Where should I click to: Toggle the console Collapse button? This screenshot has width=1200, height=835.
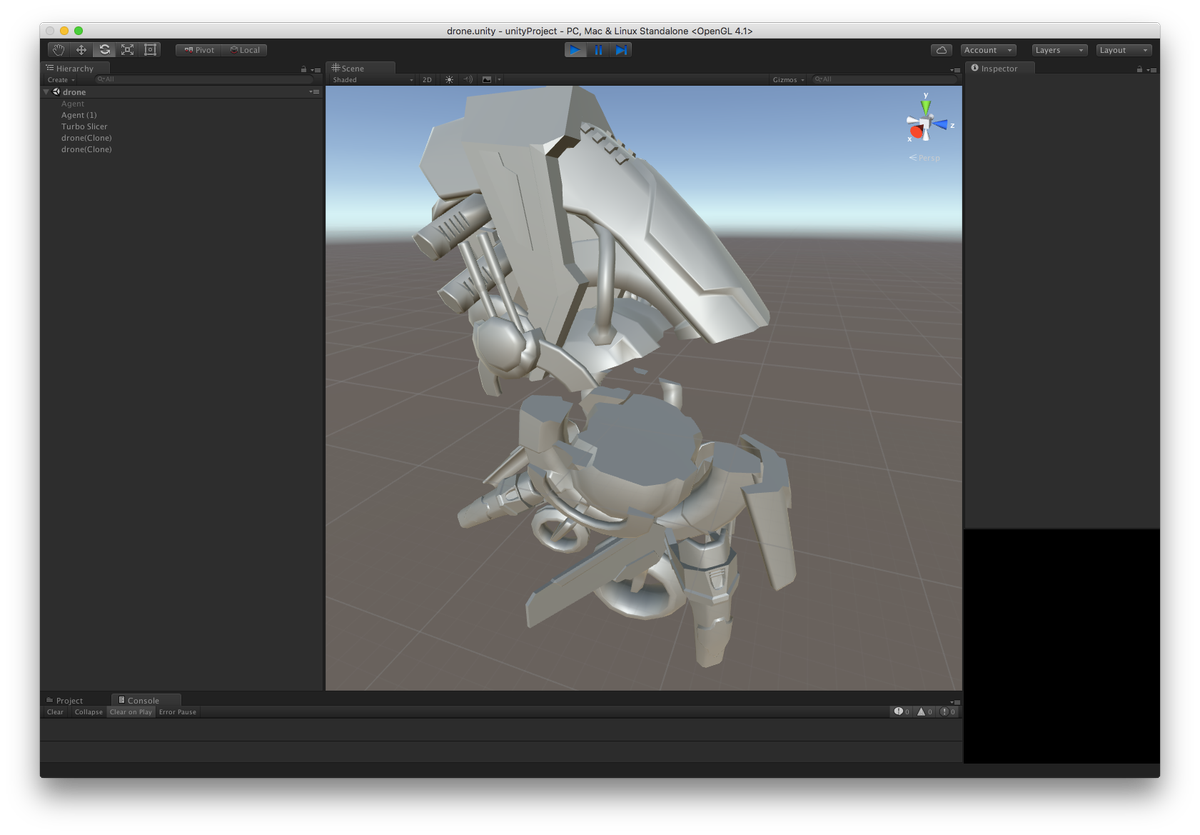click(88, 712)
